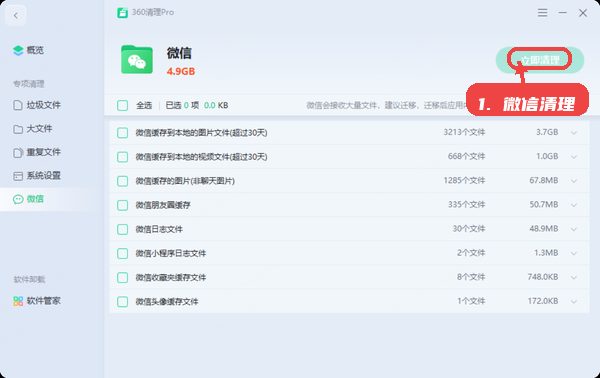Check the 全选 select-all checkbox
Image resolution: width=600 pixels, height=378 pixels.
click(122, 105)
